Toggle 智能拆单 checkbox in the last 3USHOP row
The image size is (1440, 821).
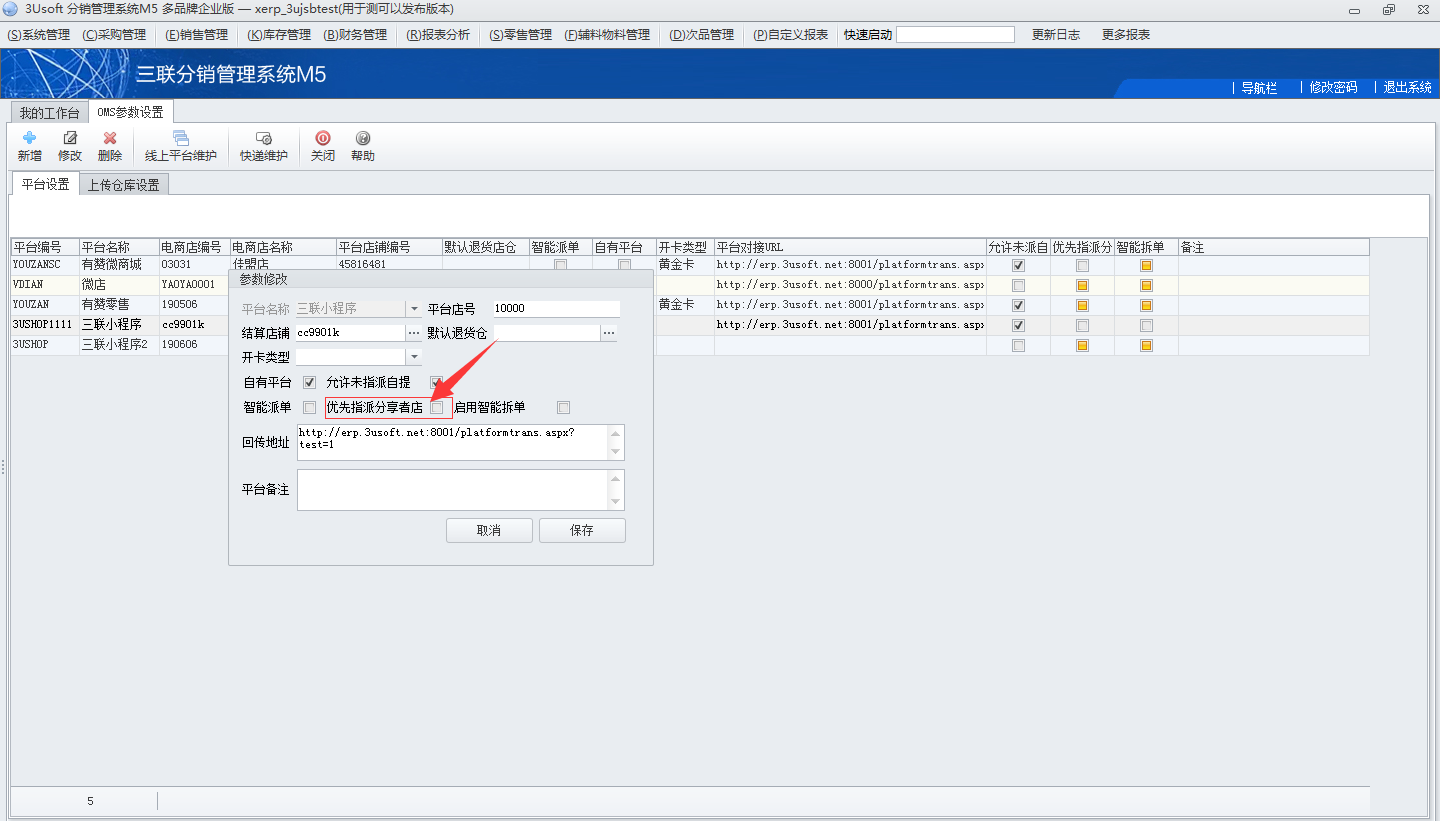(x=1146, y=346)
